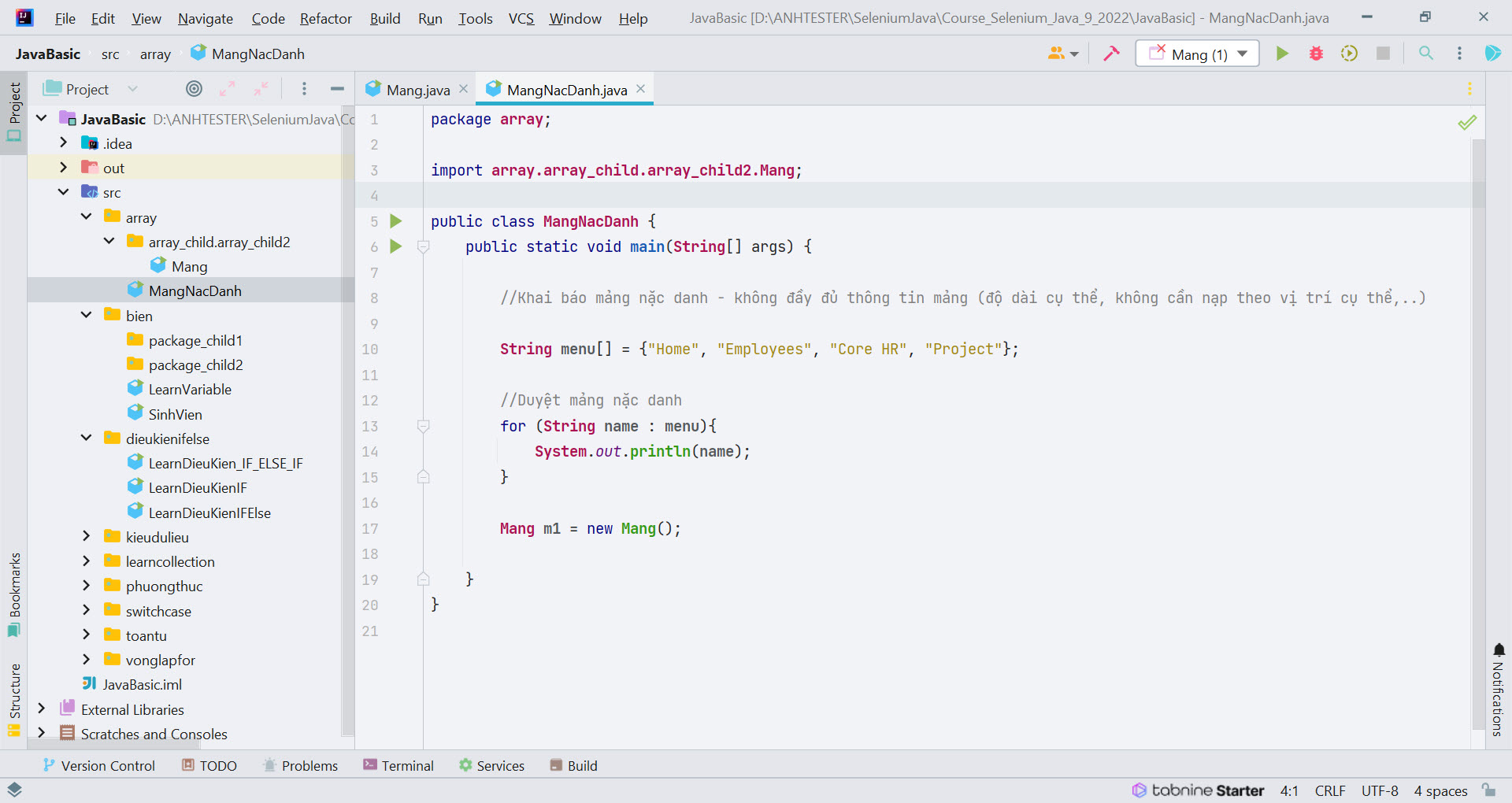Open Project panel options three-dots
The image size is (1512, 803).
pos(304,89)
